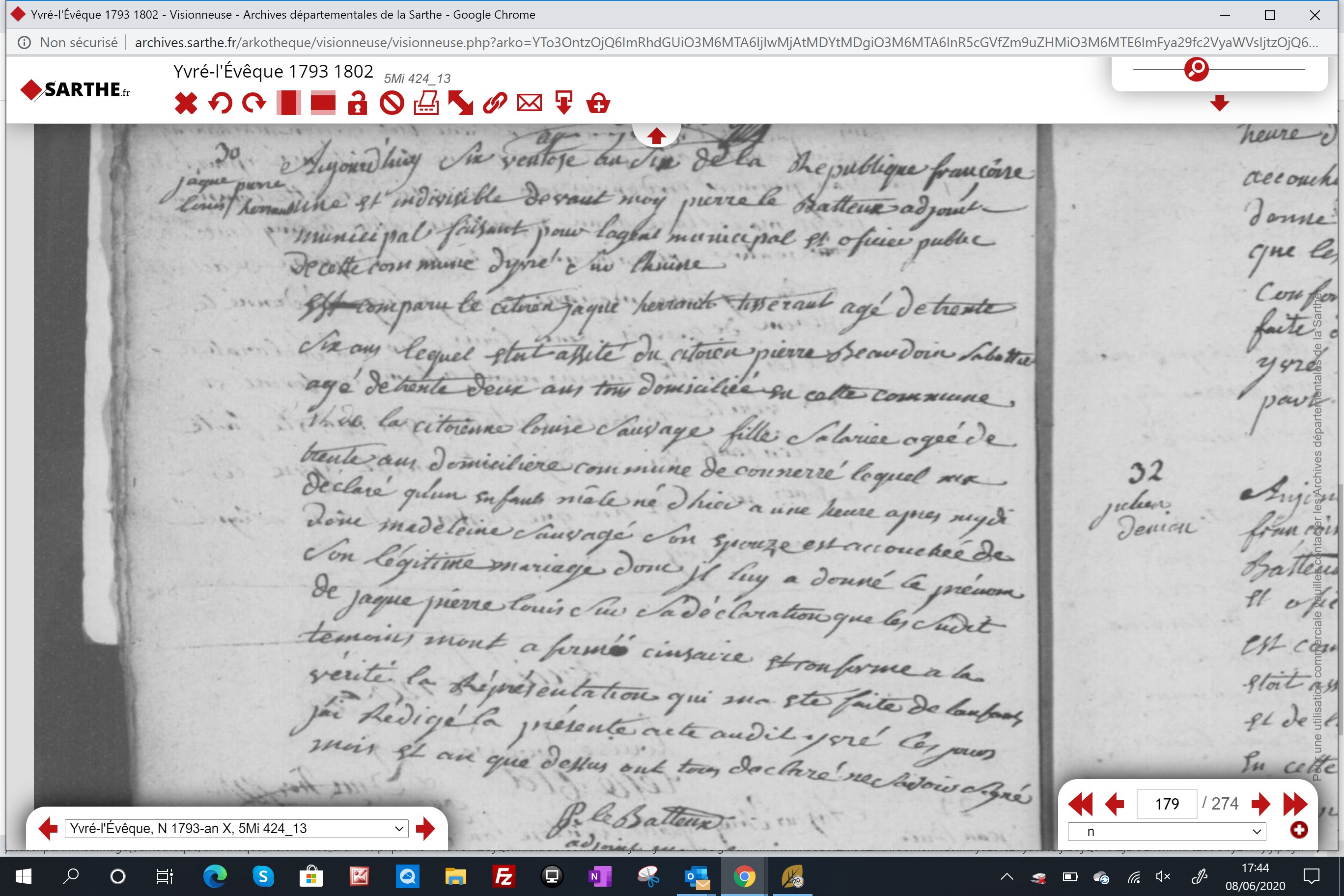Click the red X close-viewer icon
Image resolution: width=1344 pixels, height=896 pixels.
[186, 104]
